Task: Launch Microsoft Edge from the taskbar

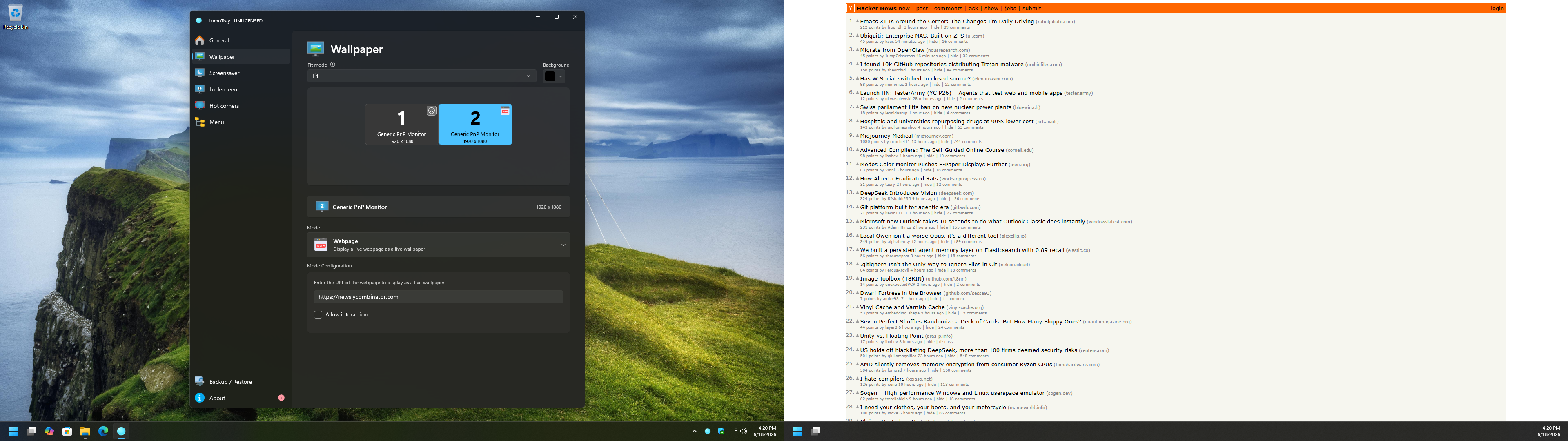Action: pos(103,431)
